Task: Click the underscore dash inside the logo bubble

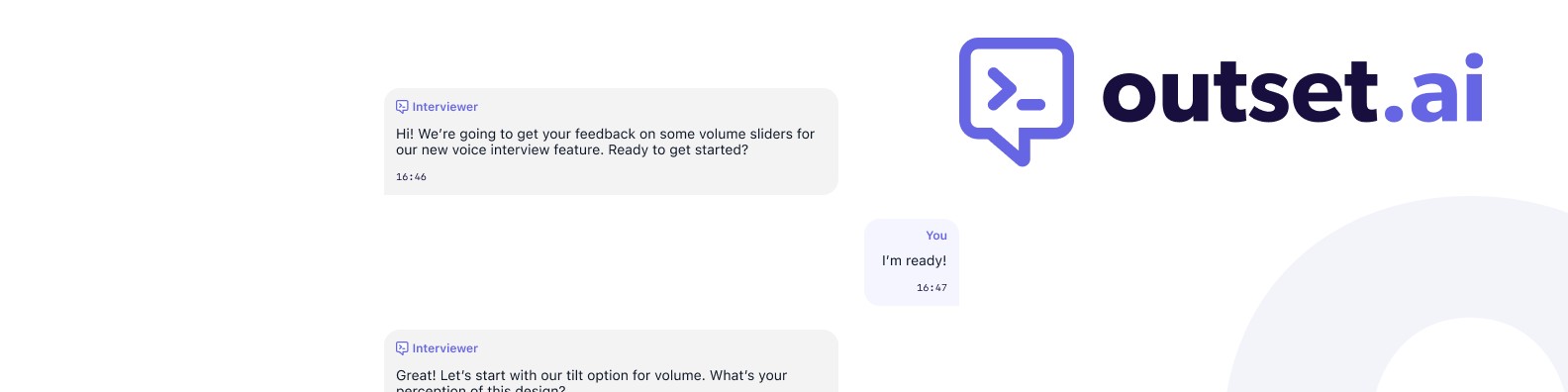Action: coord(1031,104)
